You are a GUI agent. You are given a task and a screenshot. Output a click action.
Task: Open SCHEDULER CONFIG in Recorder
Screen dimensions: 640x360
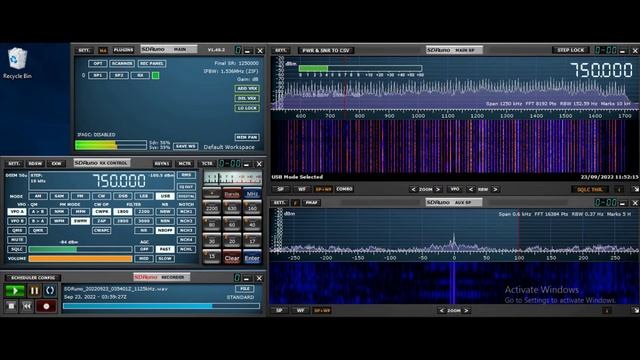(x=33, y=278)
